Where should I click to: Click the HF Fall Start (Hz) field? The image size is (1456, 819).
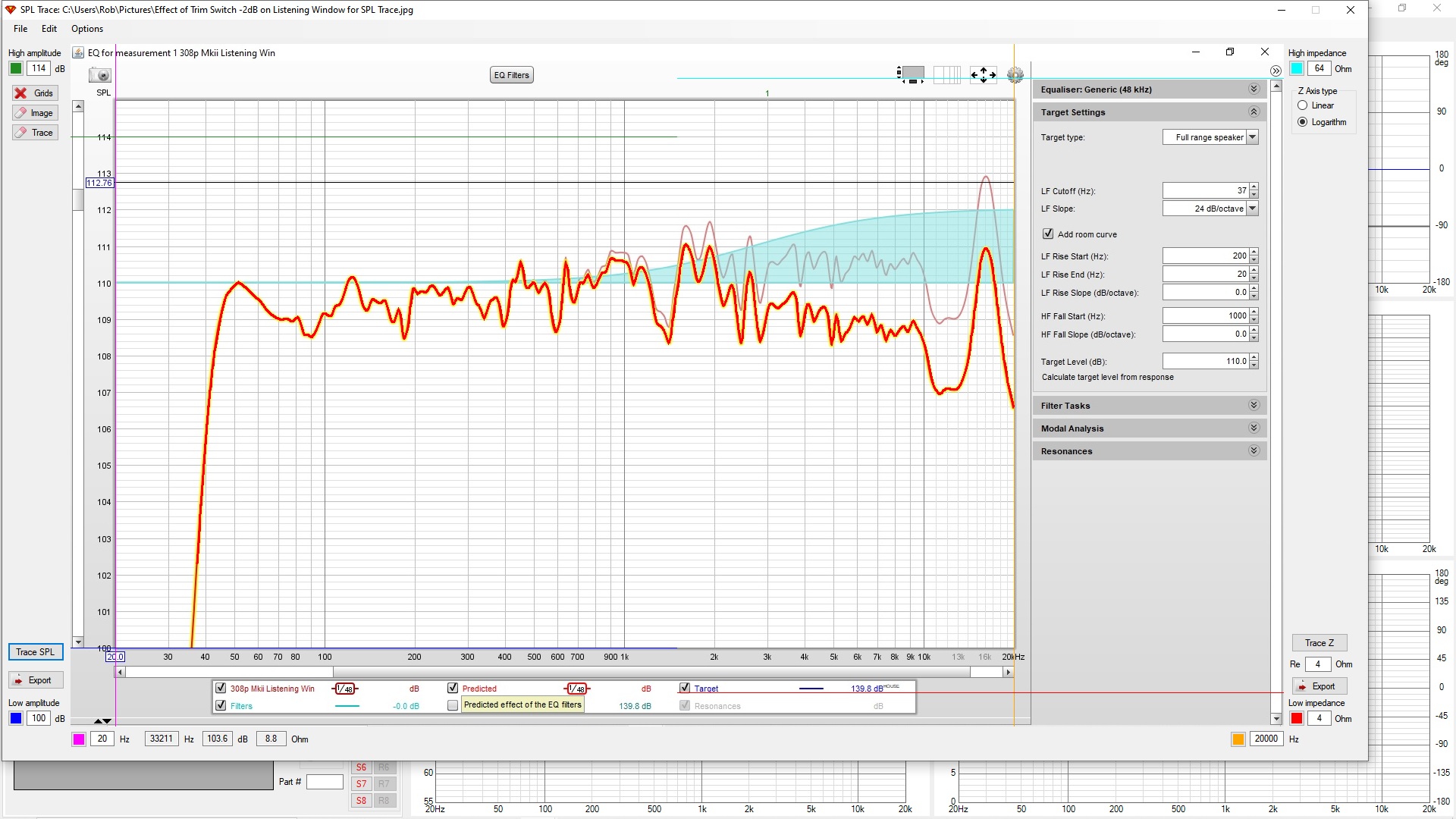pos(1206,315)
